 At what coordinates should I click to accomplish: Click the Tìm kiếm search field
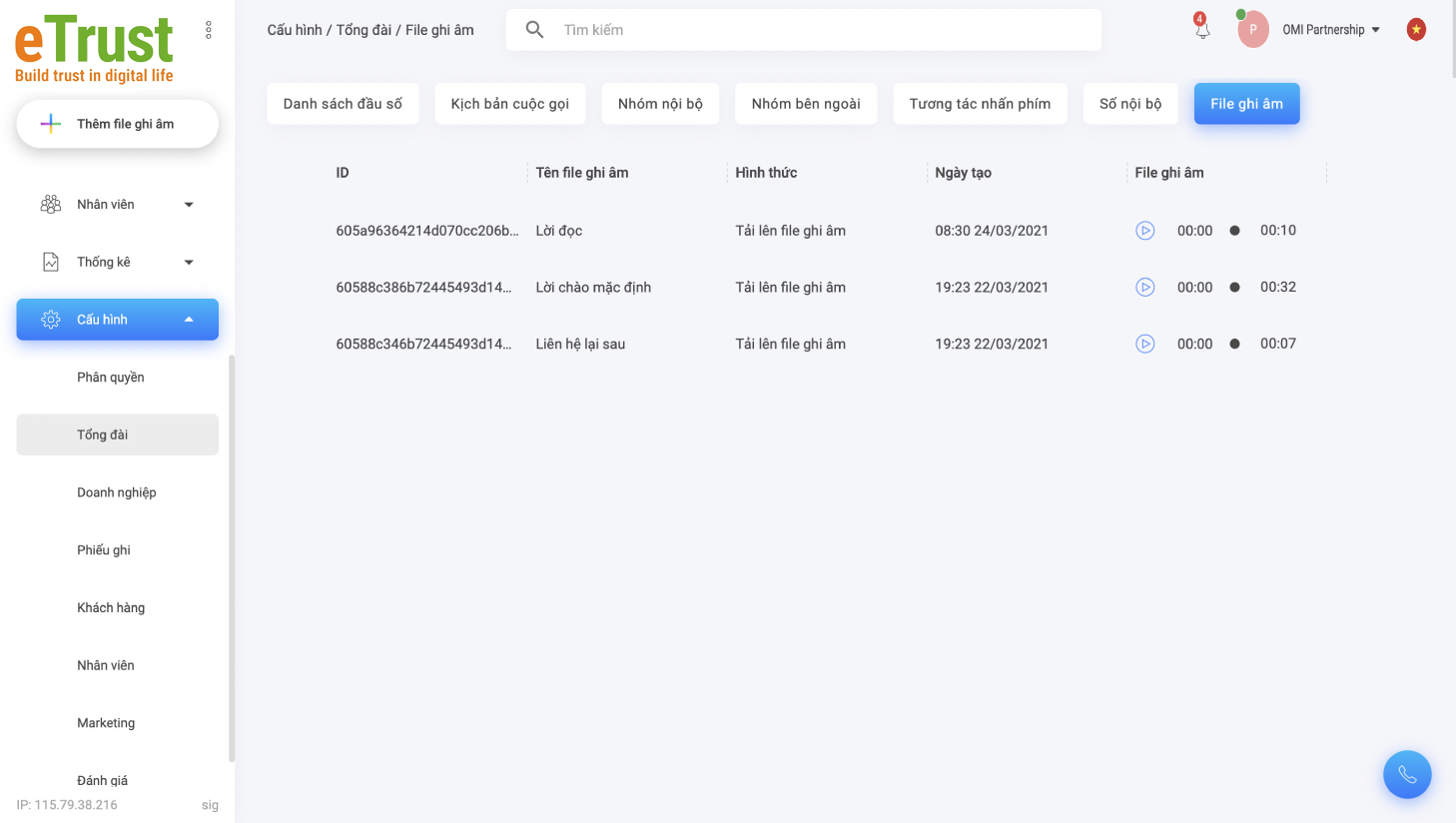click(x=819, y=30)
